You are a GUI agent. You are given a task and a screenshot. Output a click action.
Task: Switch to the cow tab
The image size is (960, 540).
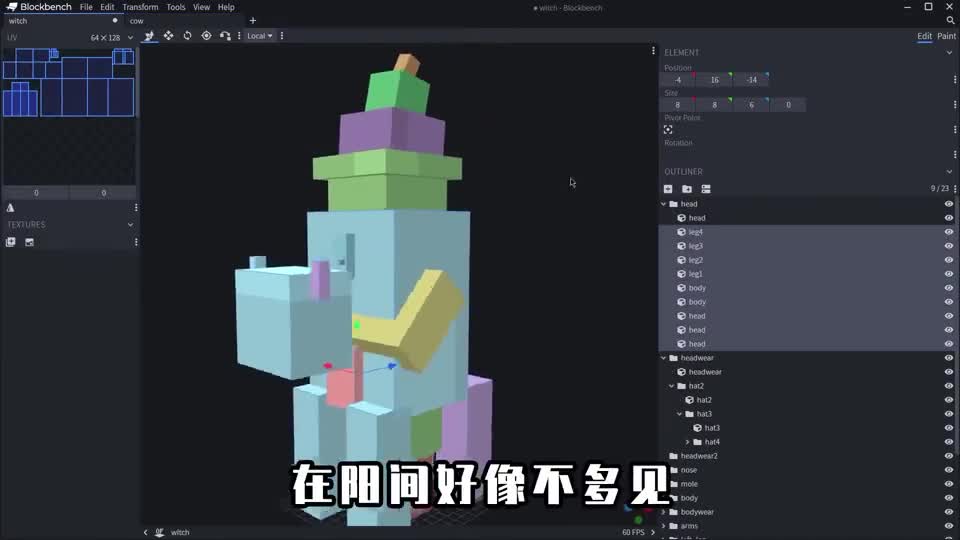[x=137, y=21]
